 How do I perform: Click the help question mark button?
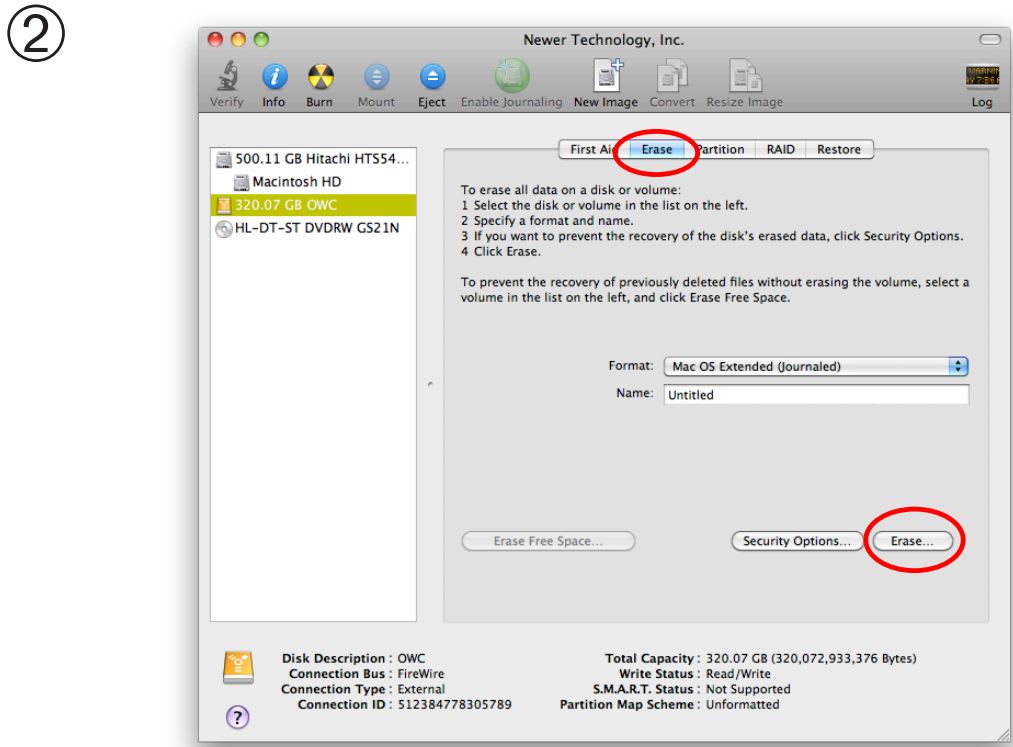click(237, 716)
